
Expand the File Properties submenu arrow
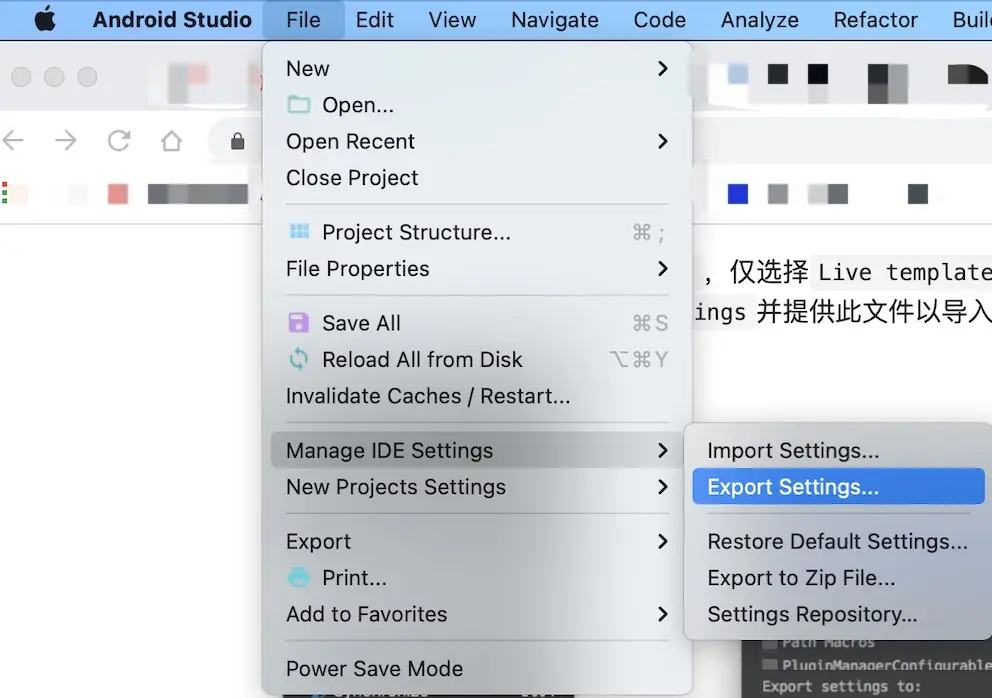(662, 268)
